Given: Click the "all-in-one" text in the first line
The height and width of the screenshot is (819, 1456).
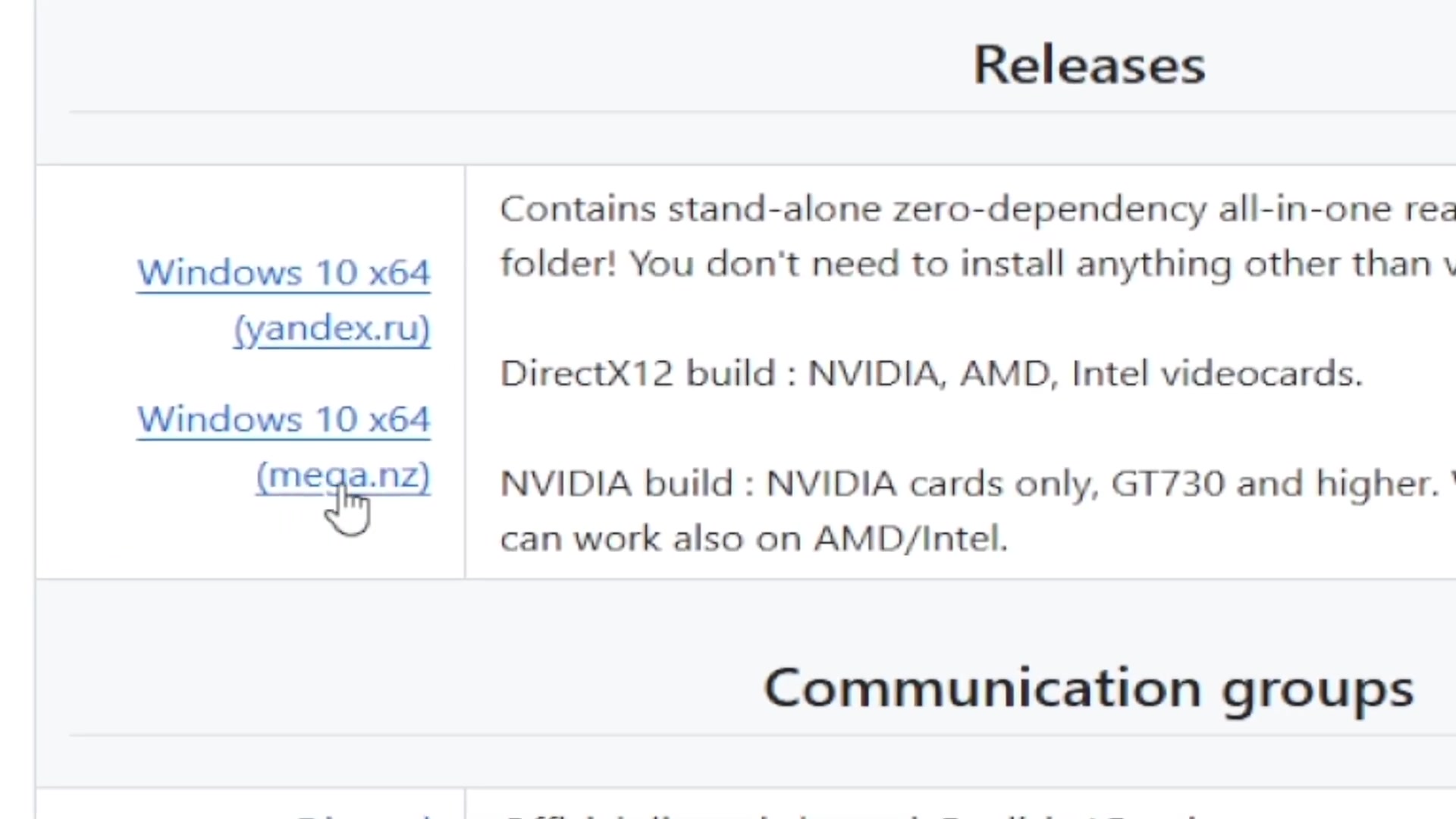Looking at the screenshot, I should tap(1304, 209).
